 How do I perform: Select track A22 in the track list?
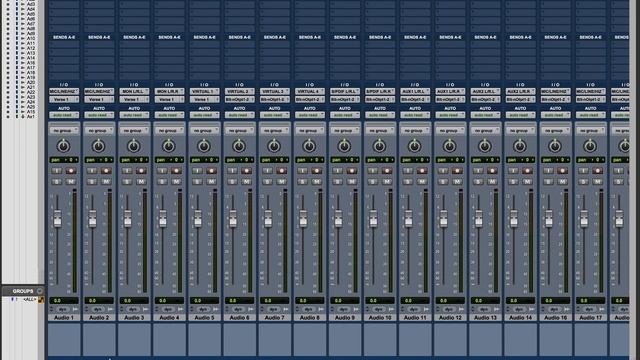[x=31, y=92]
